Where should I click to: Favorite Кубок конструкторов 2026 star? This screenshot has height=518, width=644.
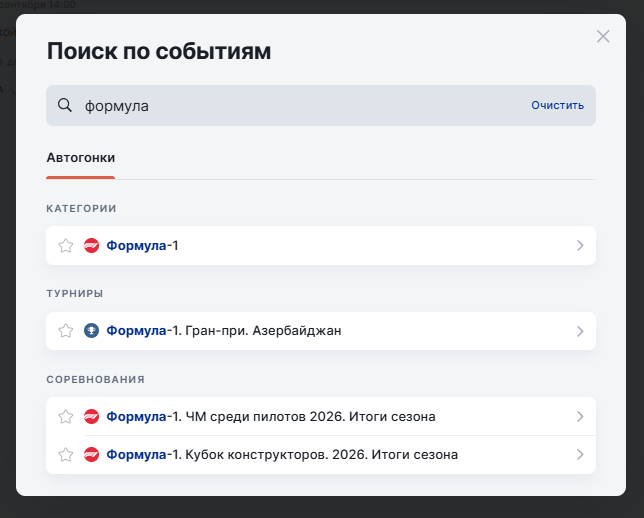pos(65,455)
